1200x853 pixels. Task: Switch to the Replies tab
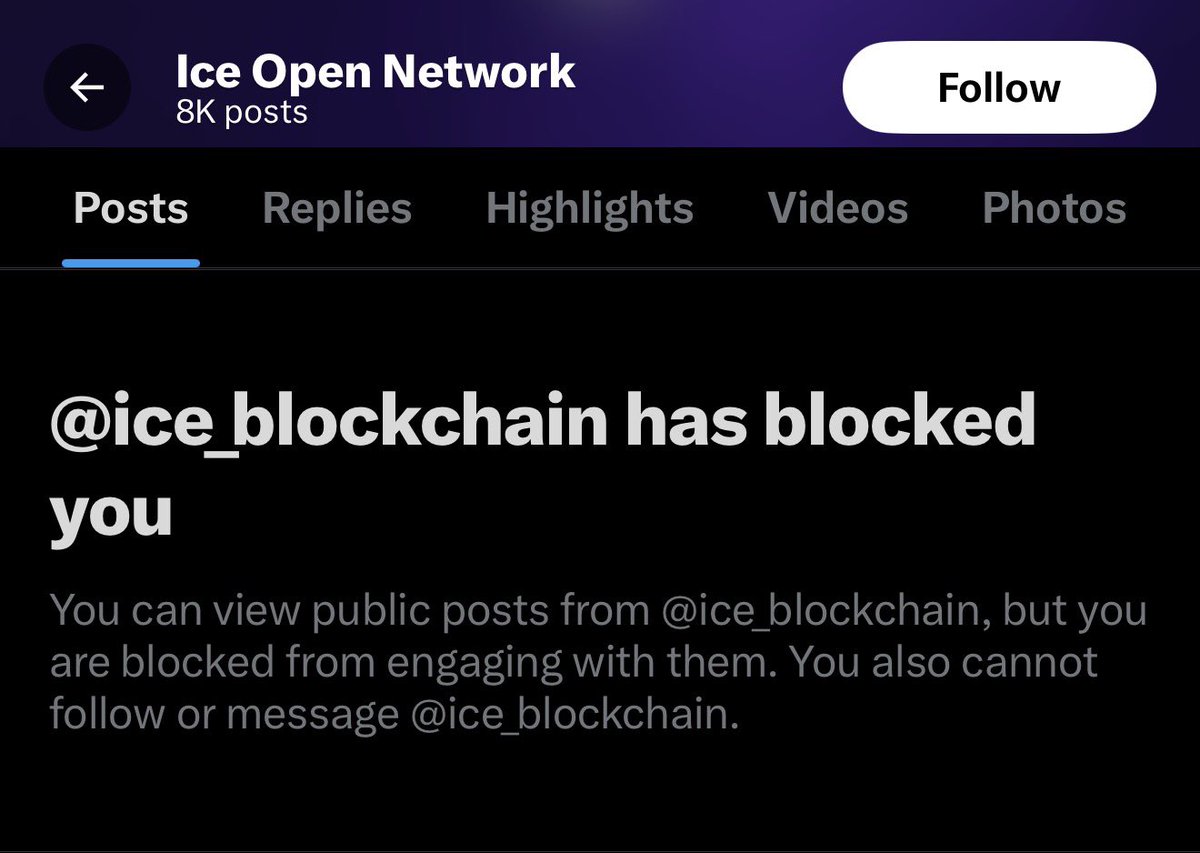[x=337, y=209]
